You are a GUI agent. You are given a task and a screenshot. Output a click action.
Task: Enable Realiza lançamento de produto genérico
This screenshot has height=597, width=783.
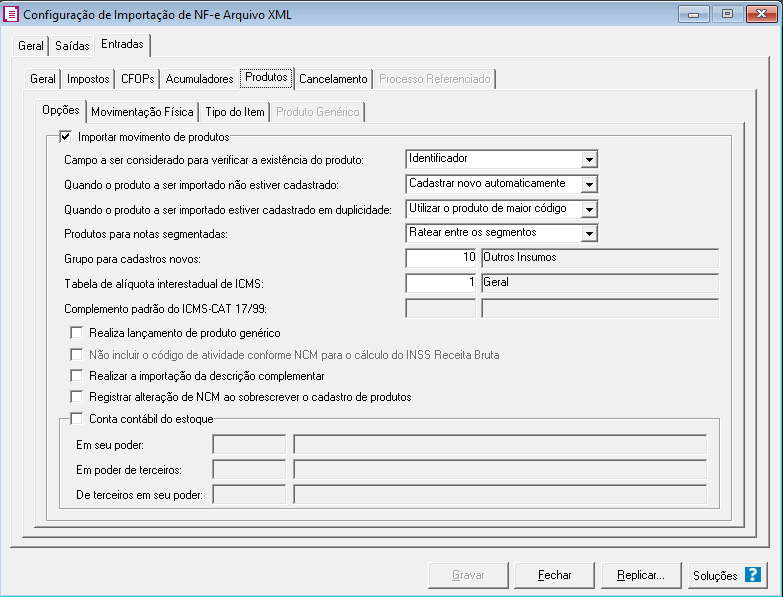(x=77, y=333)
